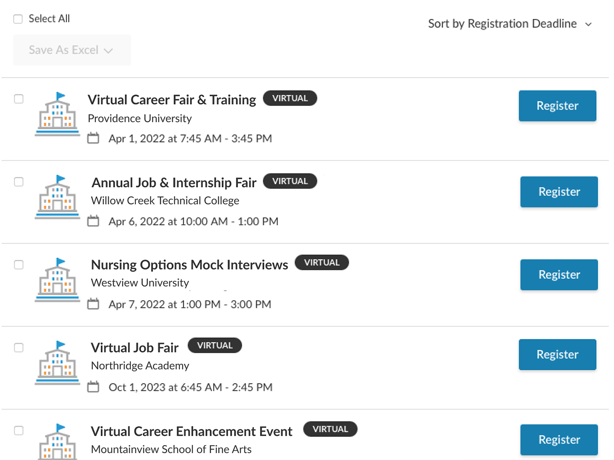
Task: Click school icon for Virtual Career Enhancement Event
Action: click(57, 442)
